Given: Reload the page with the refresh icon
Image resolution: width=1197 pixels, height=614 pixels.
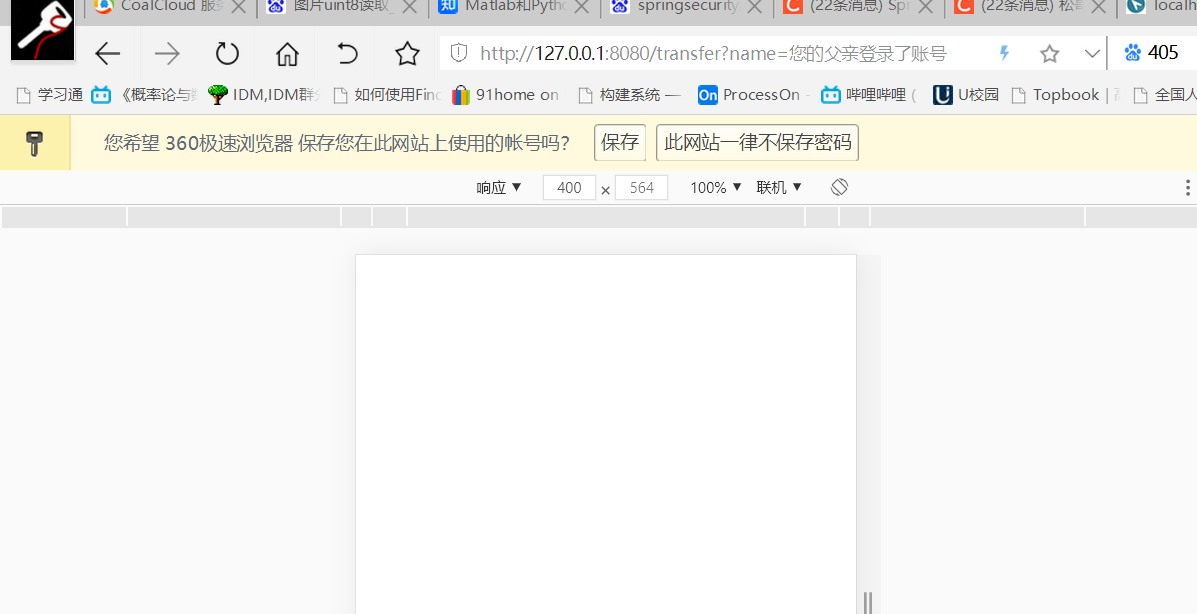Looking at the screenshot, I should click(227, 53).
